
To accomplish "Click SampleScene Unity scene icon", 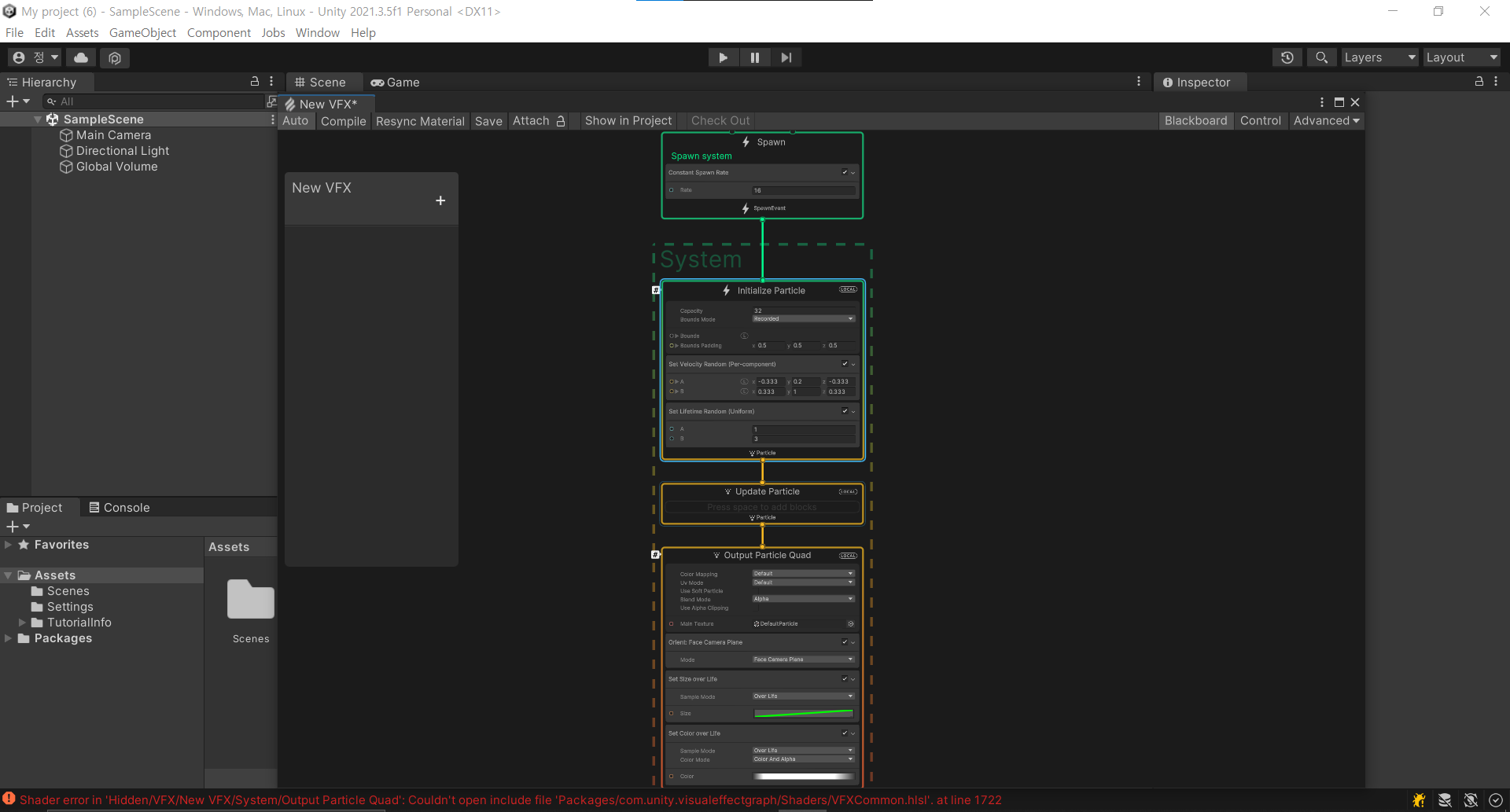I will pos(53,119).
